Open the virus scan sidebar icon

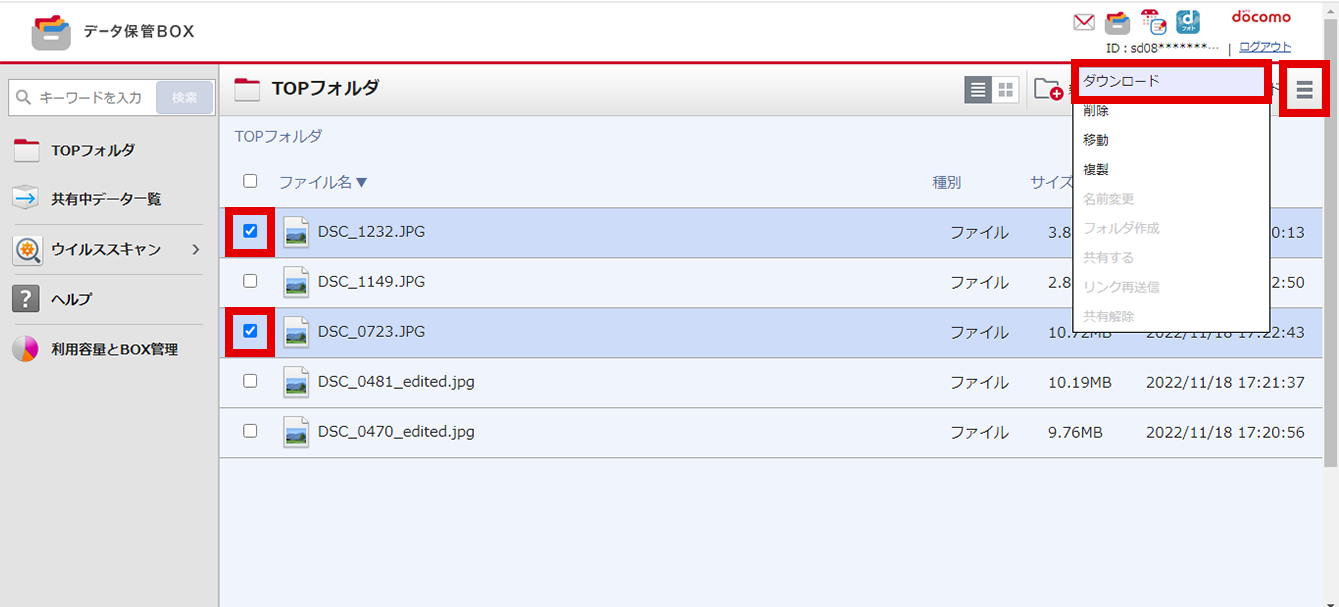[x=27, y=250]
